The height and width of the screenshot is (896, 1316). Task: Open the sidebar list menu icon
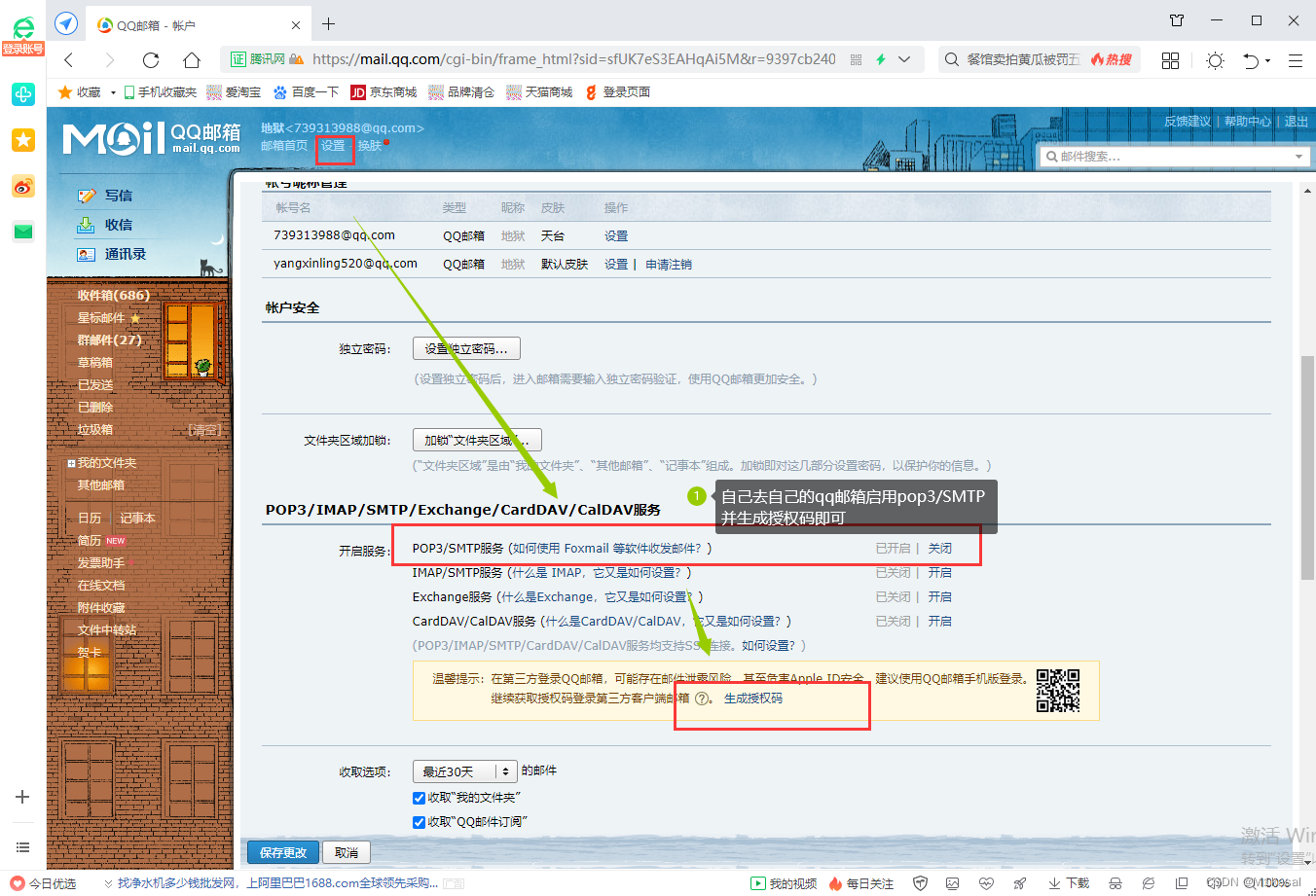pos(22,847)
